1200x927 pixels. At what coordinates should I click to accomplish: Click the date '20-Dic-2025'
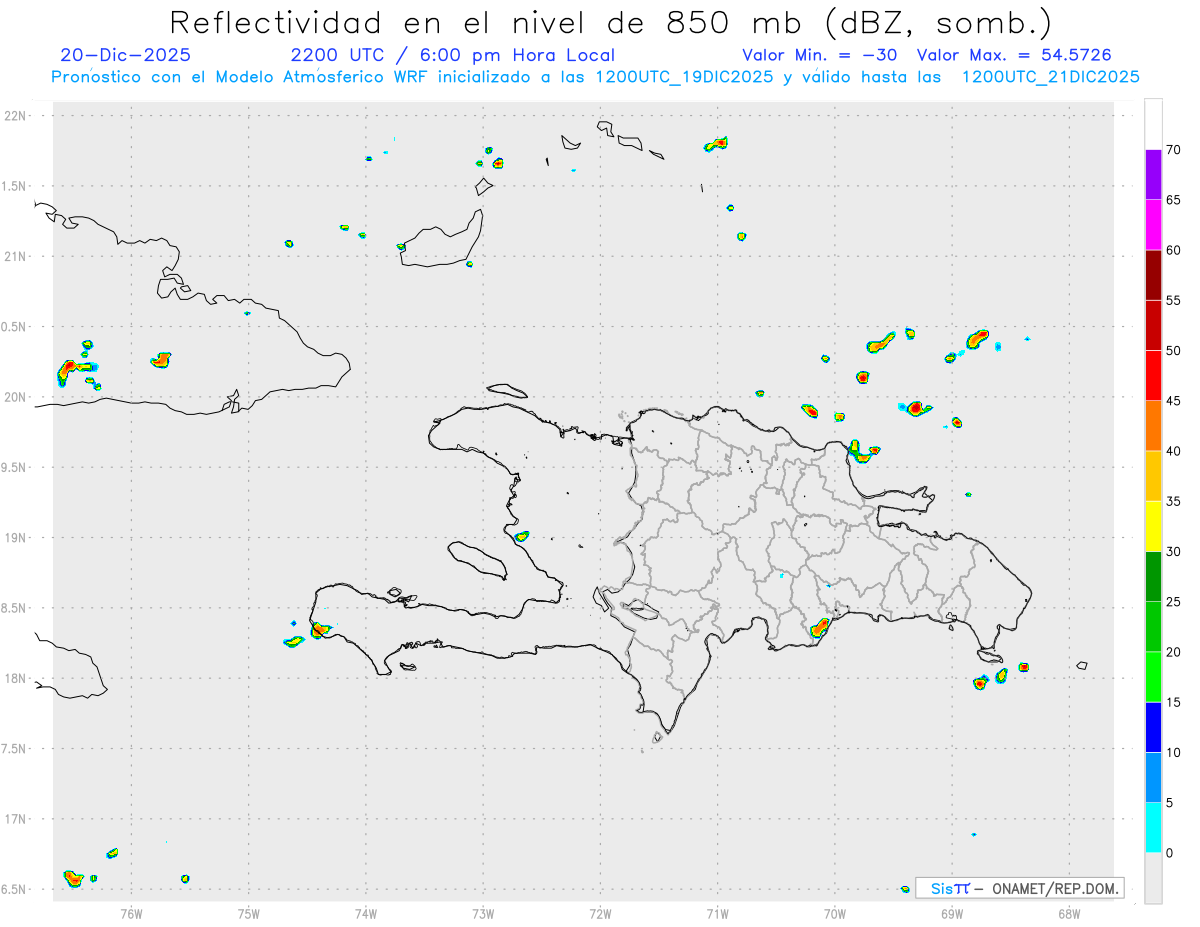pyautogui.click(x=125, y=55)
